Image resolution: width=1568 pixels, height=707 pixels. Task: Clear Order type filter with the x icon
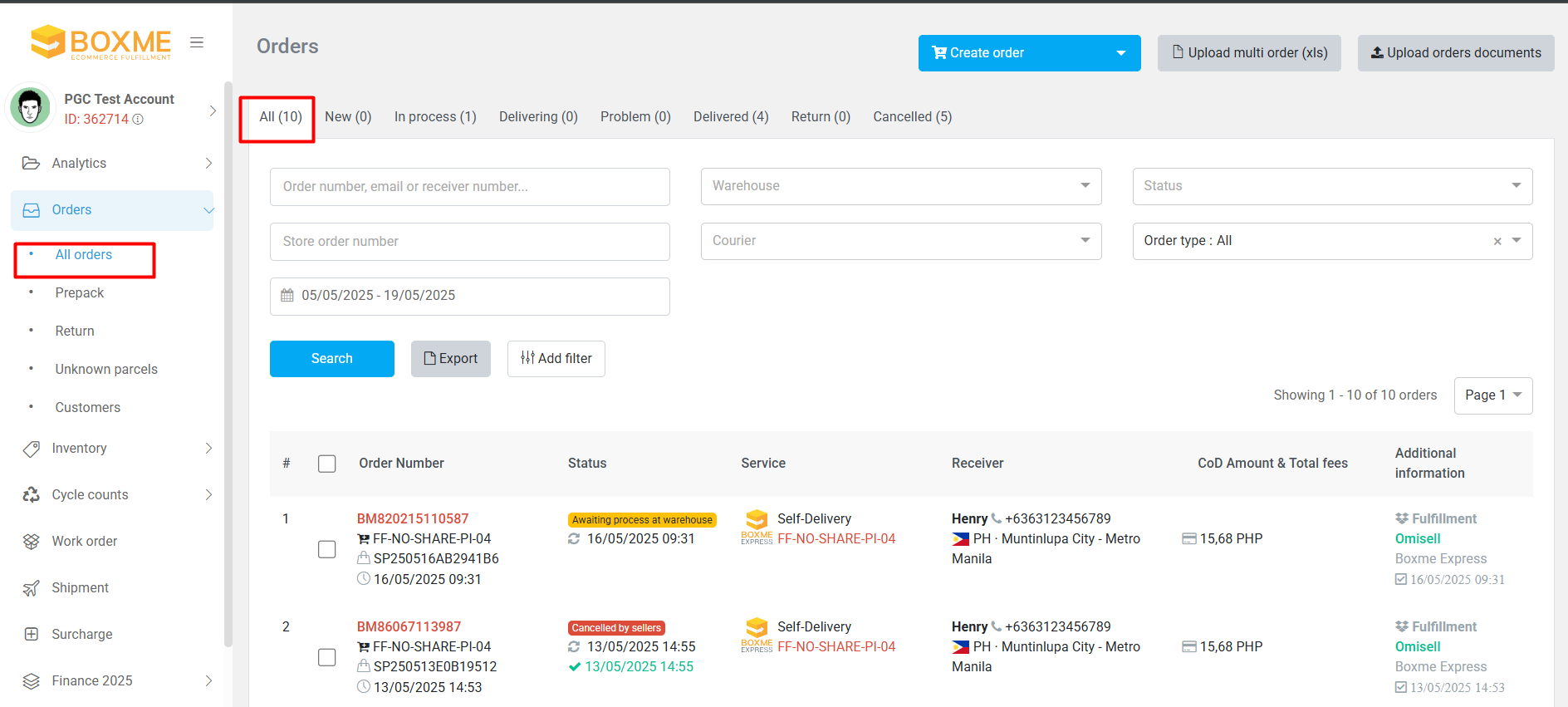(x=1497, y=242)
